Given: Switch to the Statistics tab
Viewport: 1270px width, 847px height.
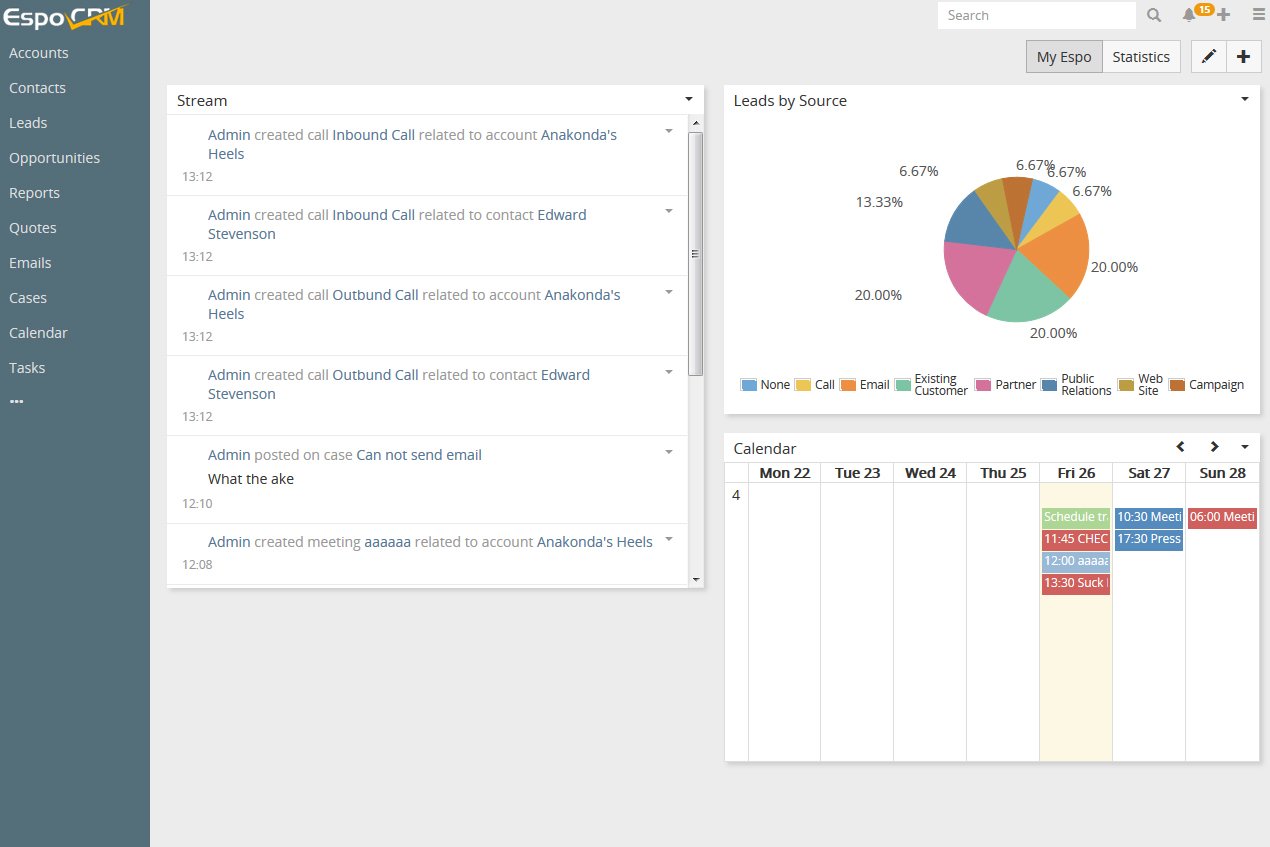Looking at the screenshot, I should [x=1140, y=57].
